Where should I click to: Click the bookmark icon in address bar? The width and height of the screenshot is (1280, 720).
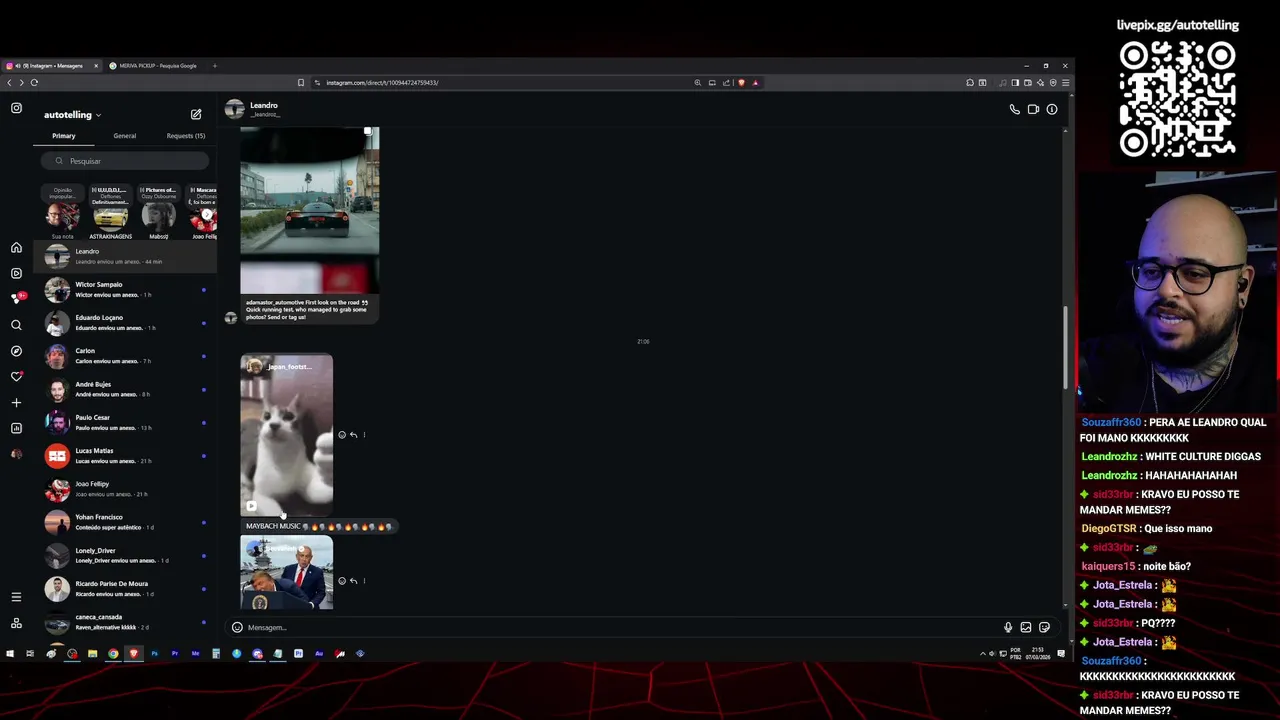300,83
